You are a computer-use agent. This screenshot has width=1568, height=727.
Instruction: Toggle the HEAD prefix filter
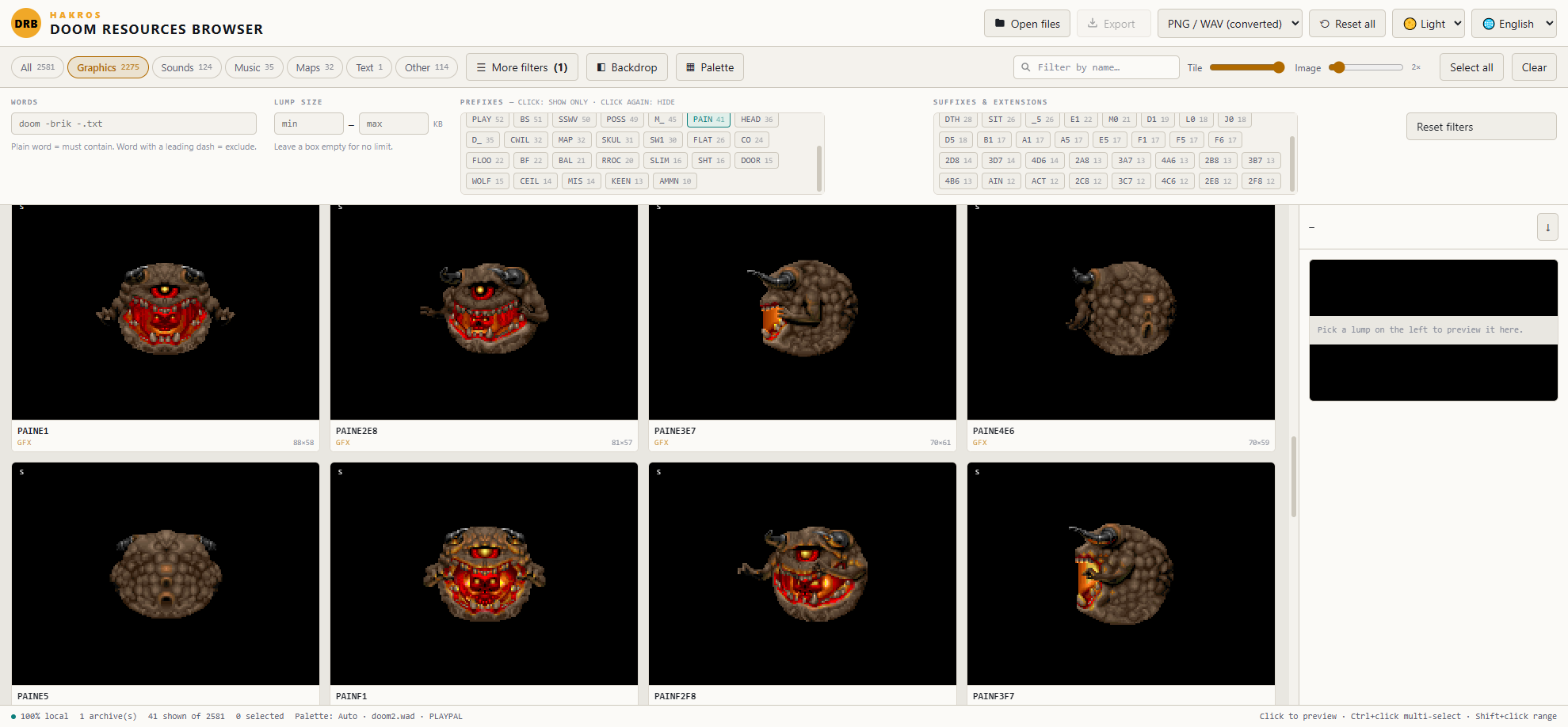[757, 120]
